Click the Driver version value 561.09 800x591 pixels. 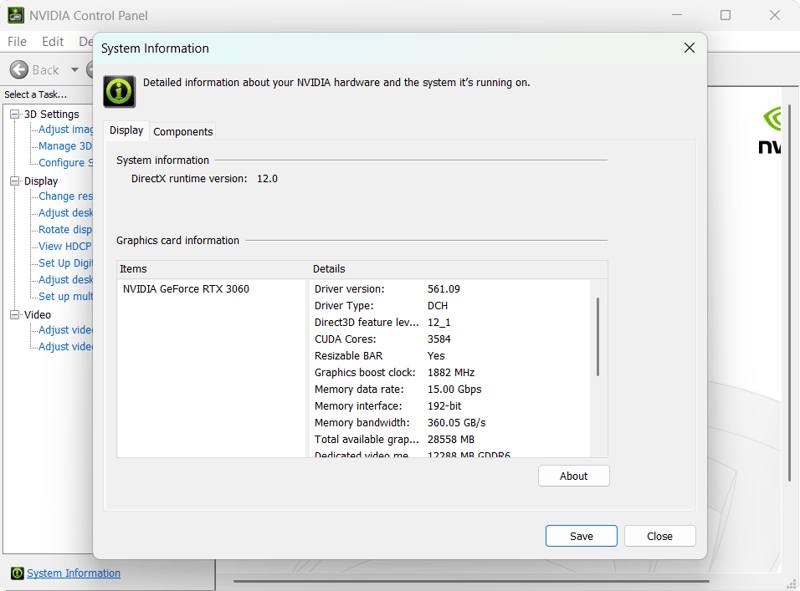[x=443, y=289]
